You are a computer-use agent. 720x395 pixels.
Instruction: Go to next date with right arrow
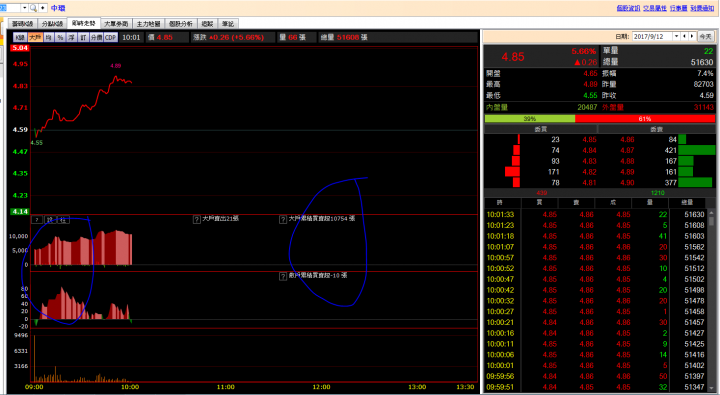point(692,36)
